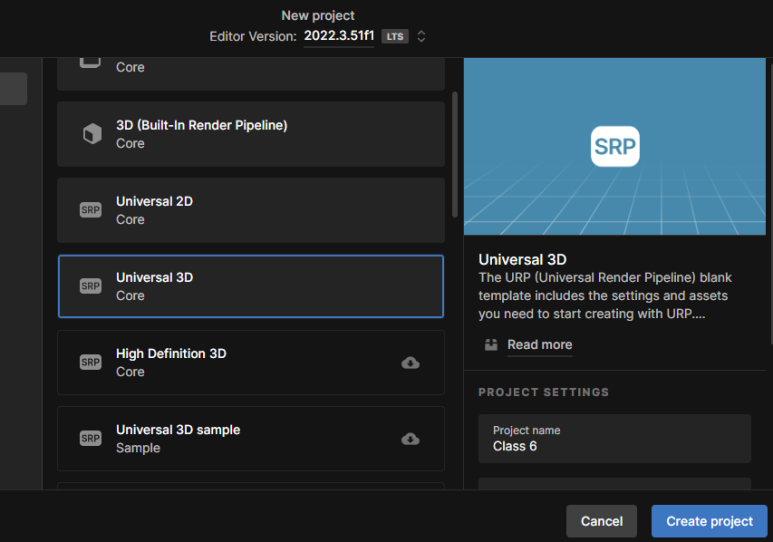
Task: Click the SRP icon beside Universal 3D Core
Action: coord(91,286)
